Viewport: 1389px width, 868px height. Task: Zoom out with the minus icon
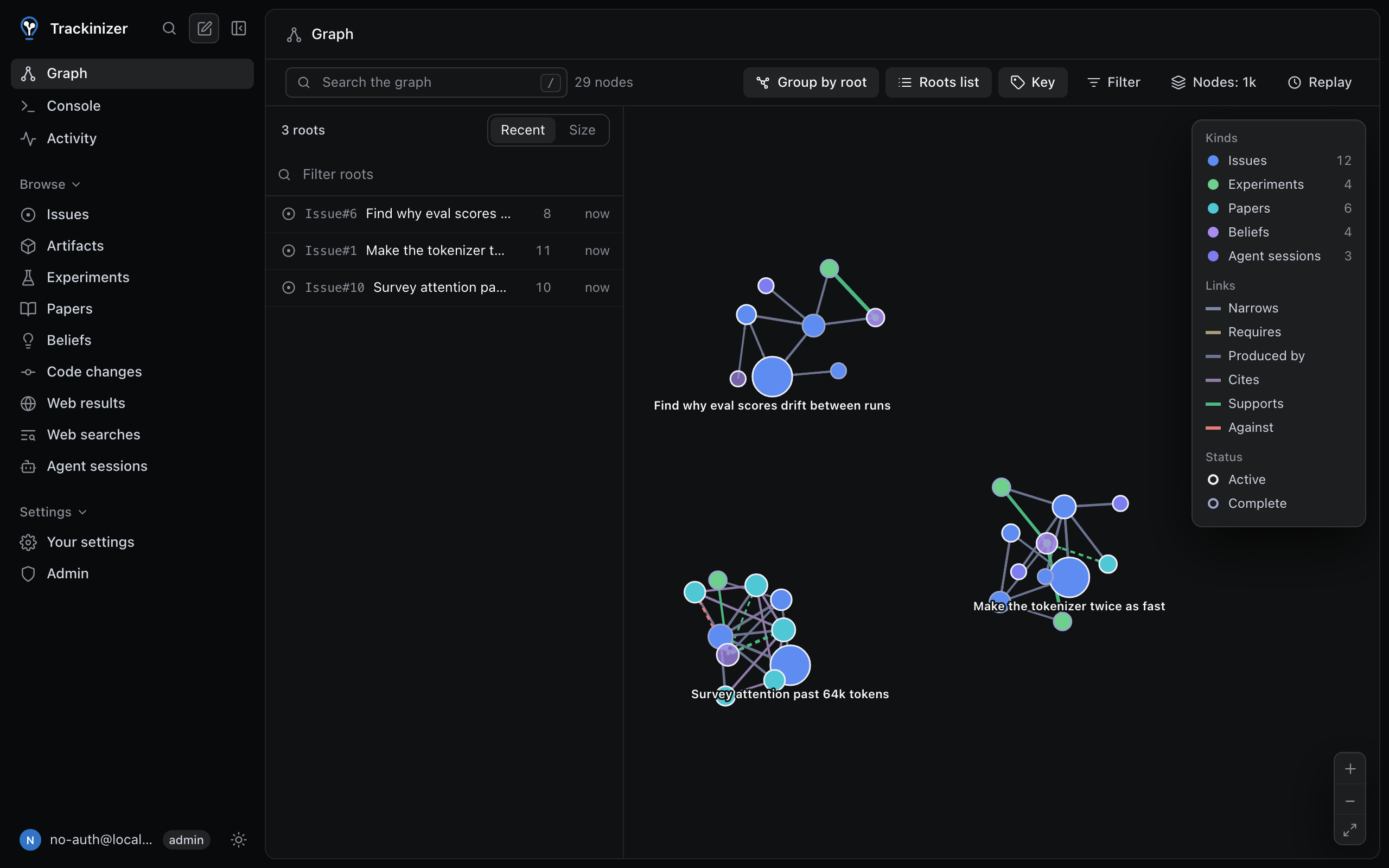tap(1350, 800)
